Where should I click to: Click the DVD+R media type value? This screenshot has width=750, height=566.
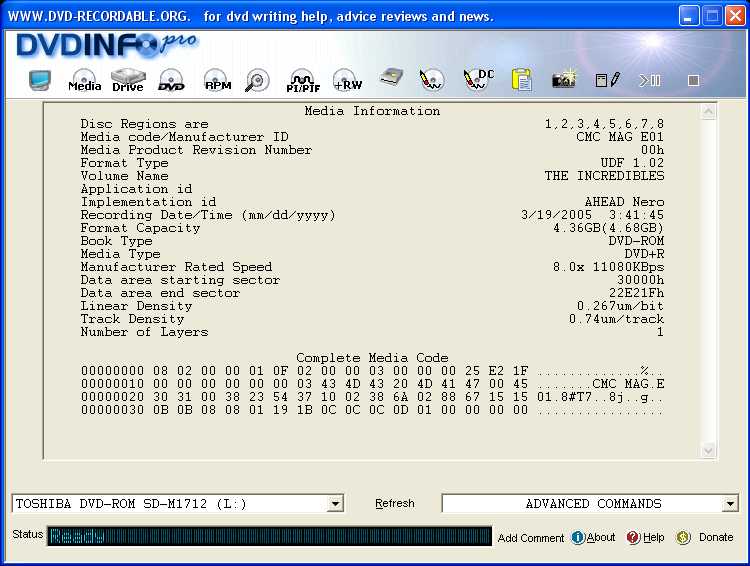[x=644, y=254]
